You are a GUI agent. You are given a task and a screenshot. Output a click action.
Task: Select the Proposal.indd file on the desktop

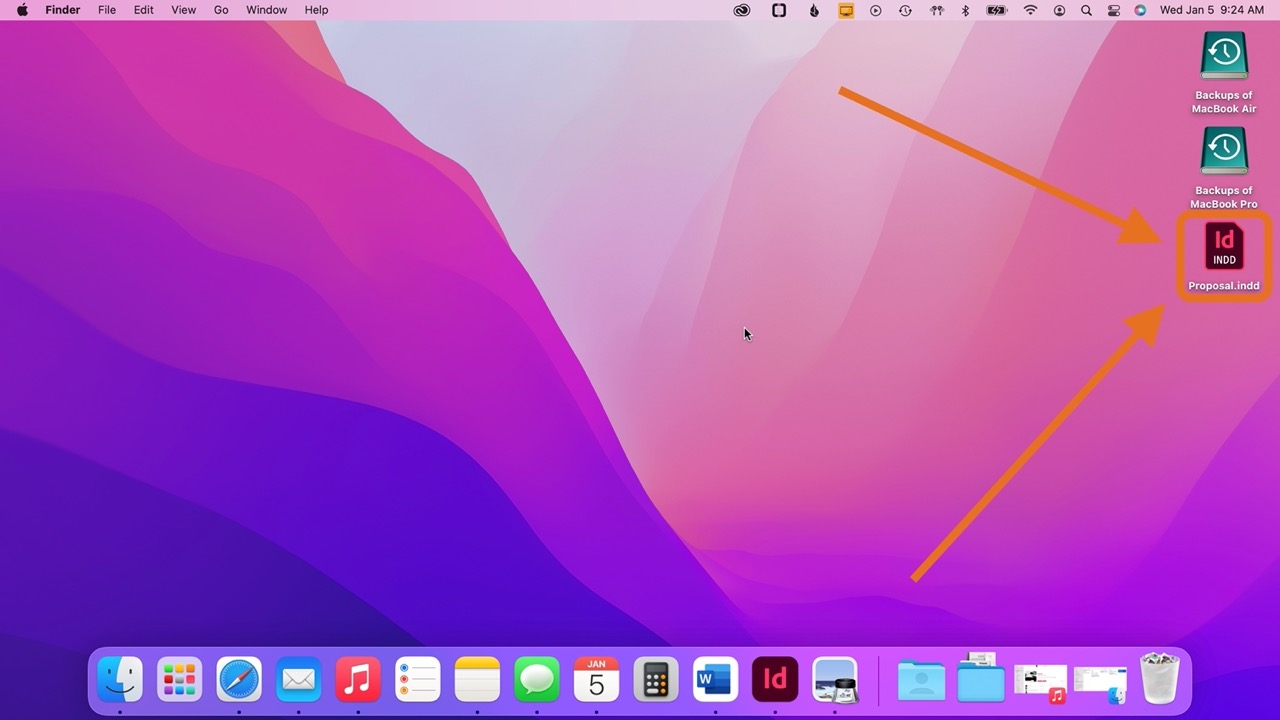[x=1224, y=257]
